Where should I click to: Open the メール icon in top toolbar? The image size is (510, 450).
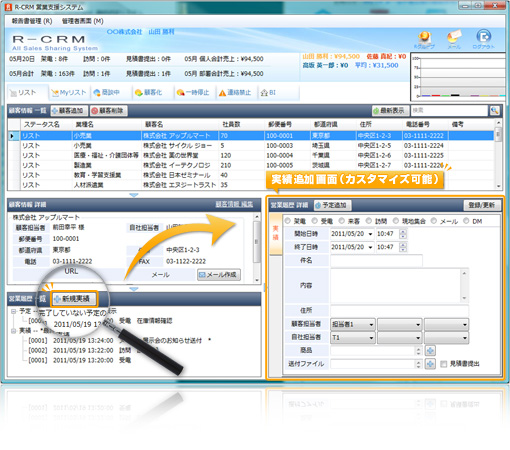[454, 37]
